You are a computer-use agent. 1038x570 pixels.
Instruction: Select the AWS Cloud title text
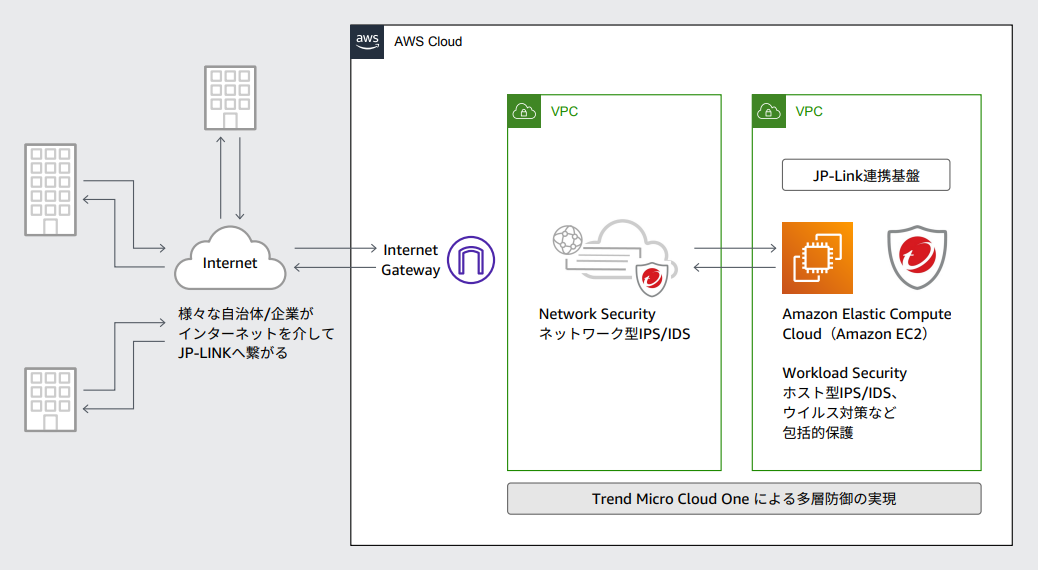pos(428,42)
